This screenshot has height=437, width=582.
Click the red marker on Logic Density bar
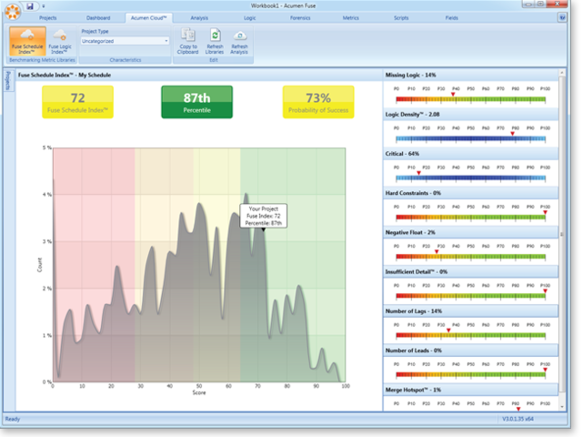pyautogui.click(x=512, y=134)
